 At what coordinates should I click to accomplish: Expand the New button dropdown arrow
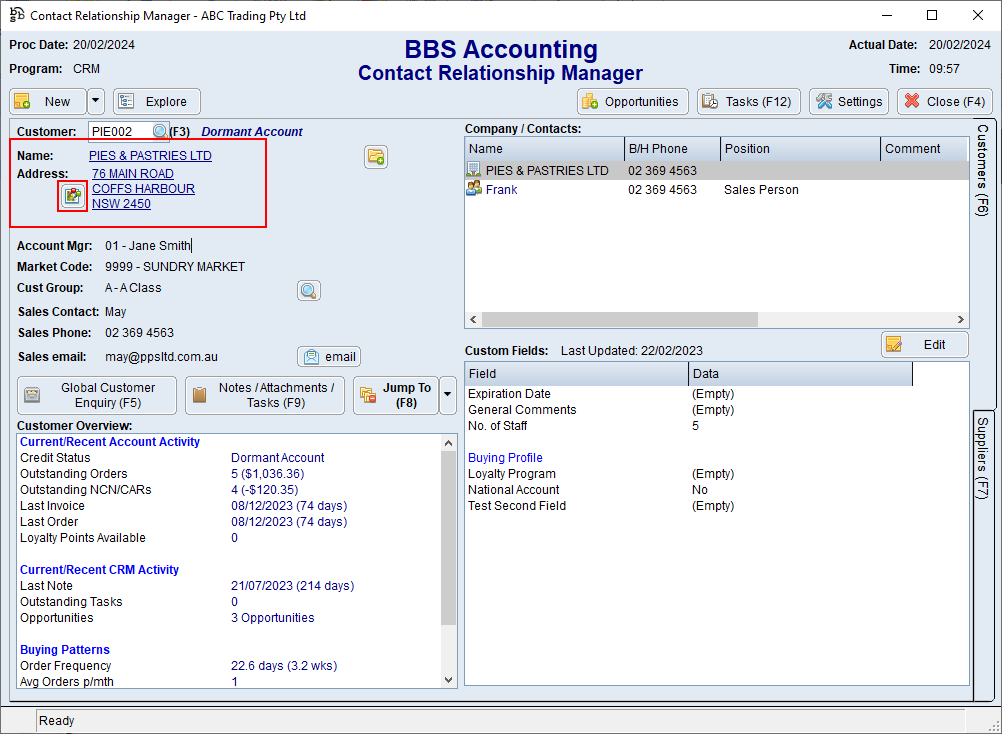tap(96, 101)
